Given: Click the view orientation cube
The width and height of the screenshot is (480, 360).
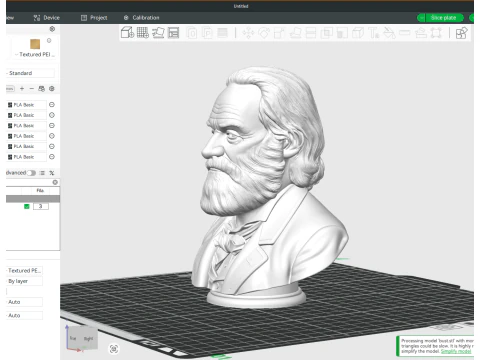Looking at the screenshot, I should 82,338.
